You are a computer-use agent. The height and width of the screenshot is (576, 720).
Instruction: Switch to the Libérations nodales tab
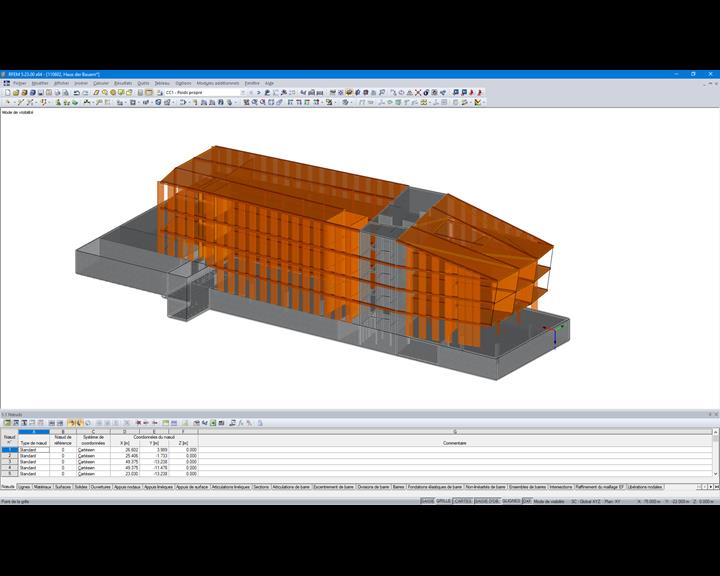(x=645, y=486)
